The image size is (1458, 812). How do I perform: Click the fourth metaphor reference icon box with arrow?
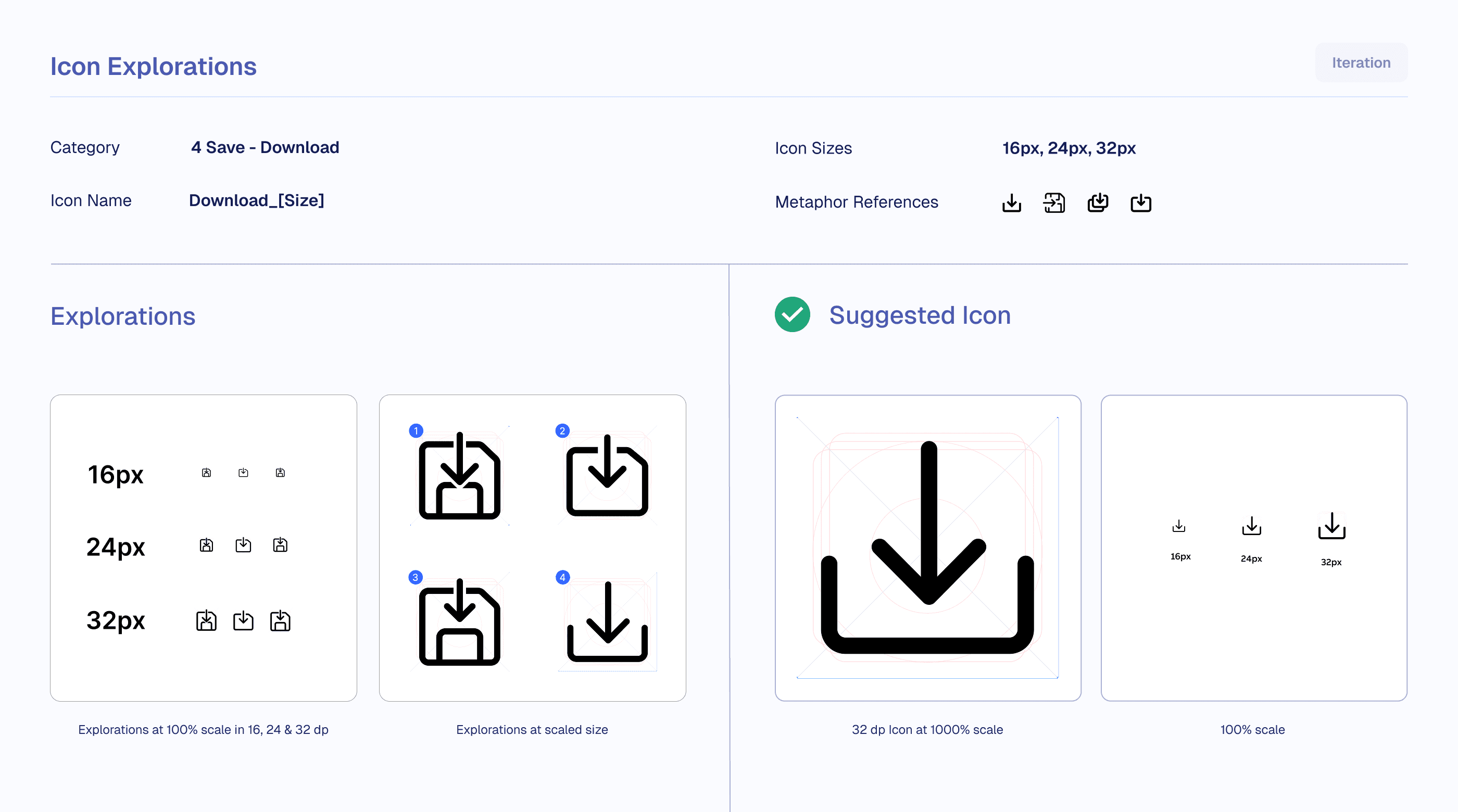tap(1140, 202)
